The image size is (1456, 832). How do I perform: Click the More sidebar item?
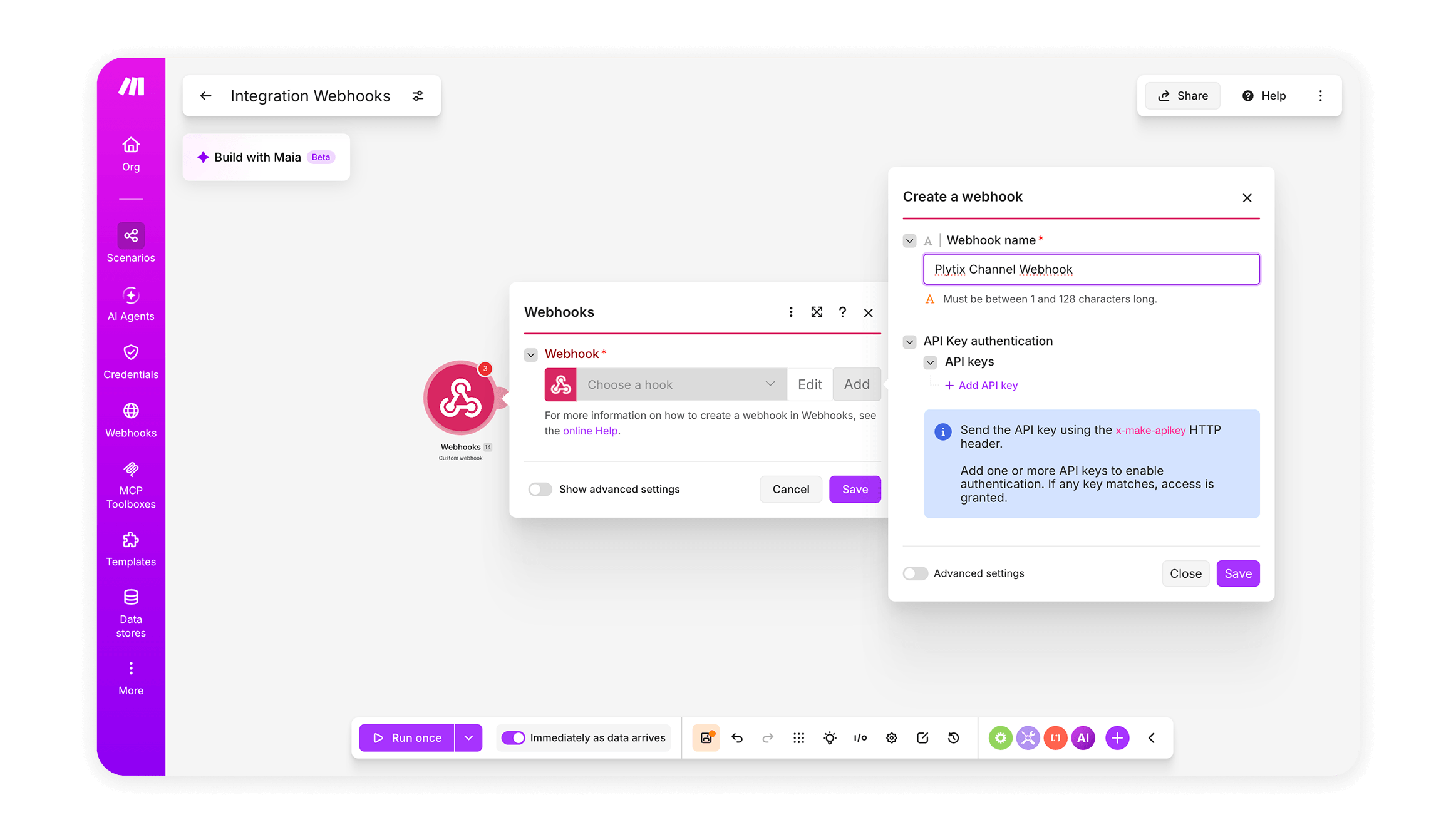[x=131, y=679]
